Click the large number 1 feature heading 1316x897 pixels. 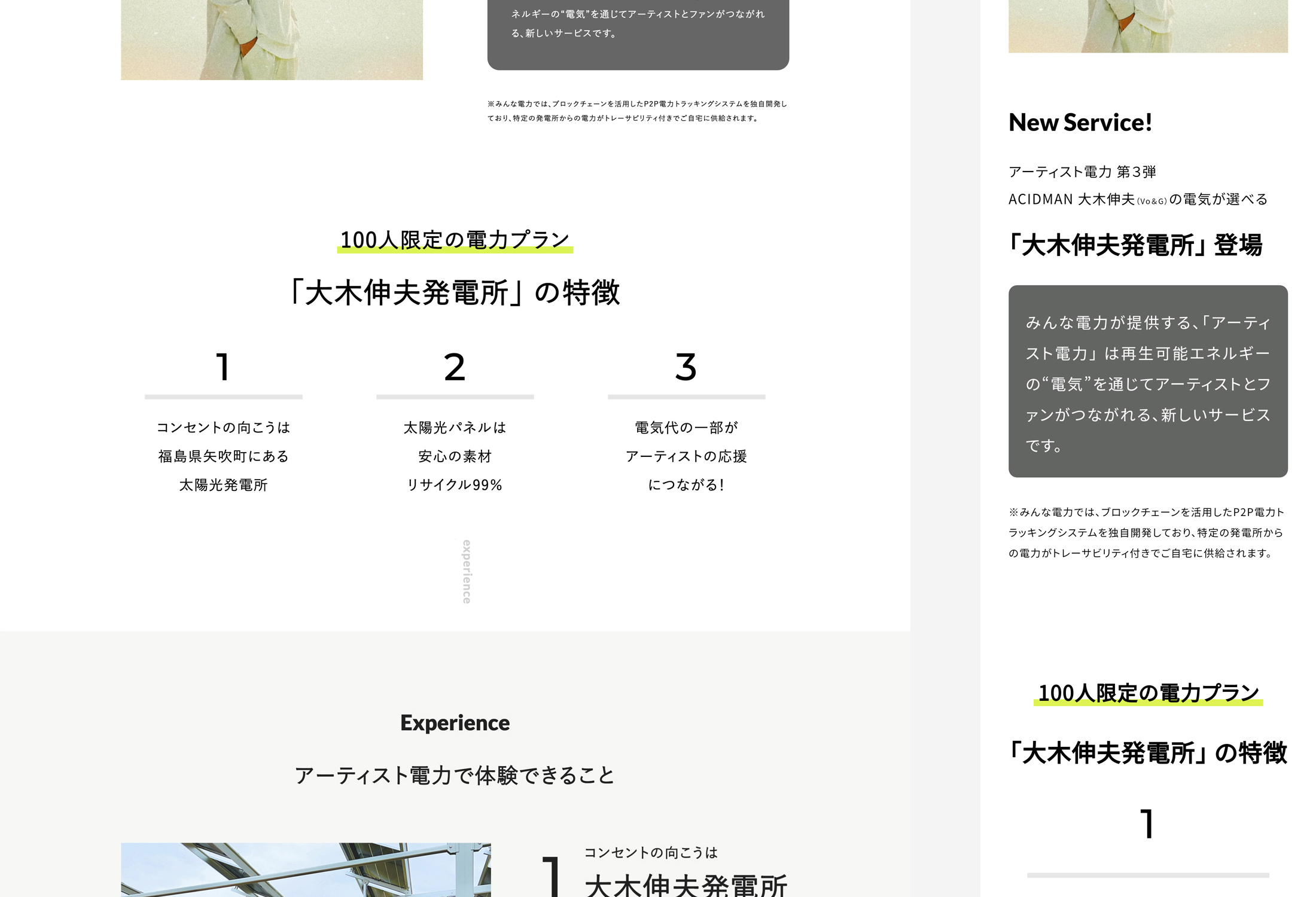[223, 367]
